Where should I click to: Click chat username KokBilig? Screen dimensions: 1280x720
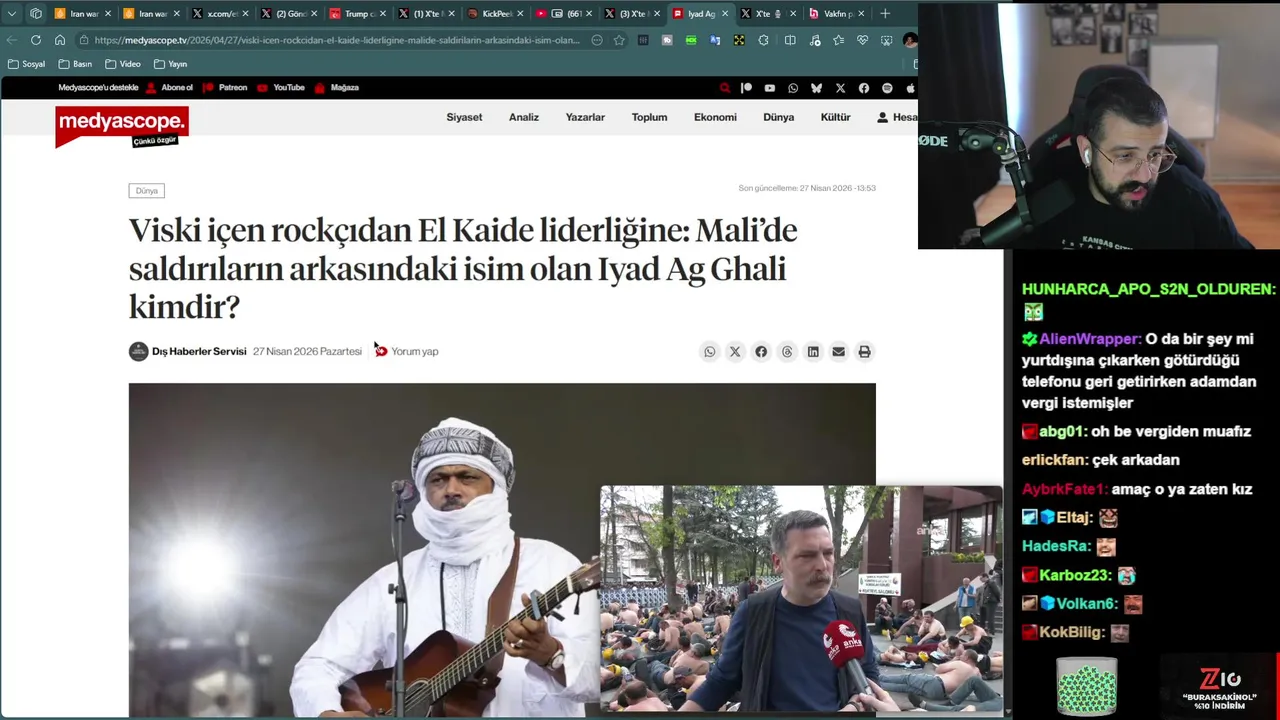(x=1072, y=633)
